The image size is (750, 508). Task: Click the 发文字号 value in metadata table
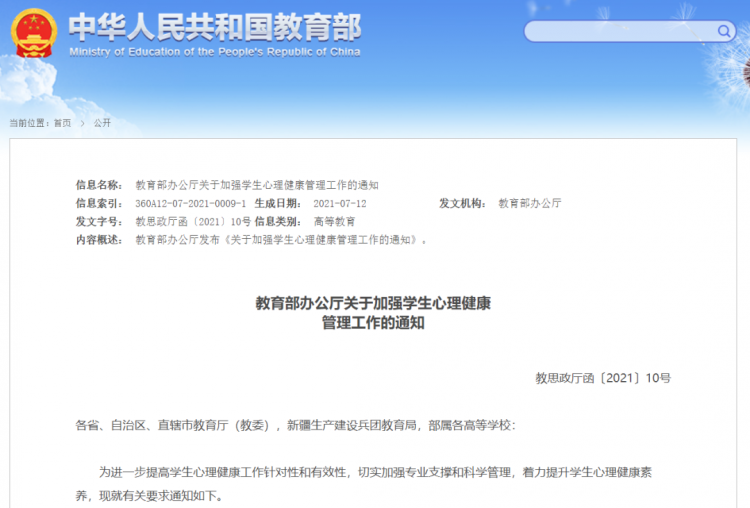(193, 222)
